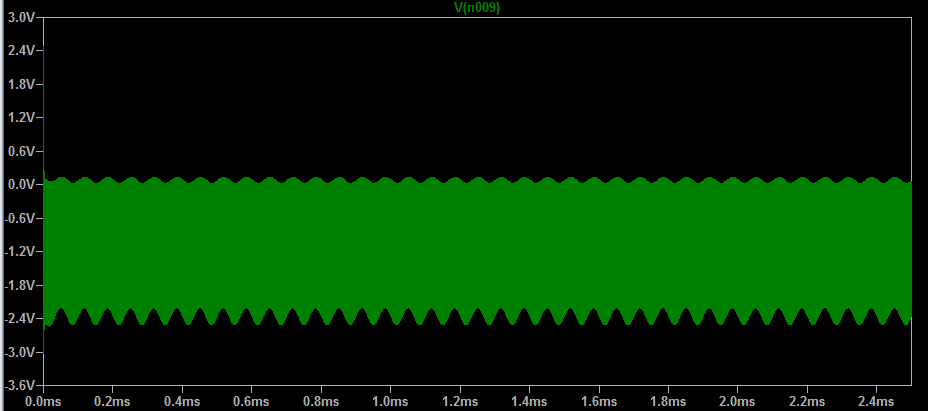Select the 2.0ms horizontal axis label
The height and width of the screenshot is (411, 928).
[x=736, y=400]
